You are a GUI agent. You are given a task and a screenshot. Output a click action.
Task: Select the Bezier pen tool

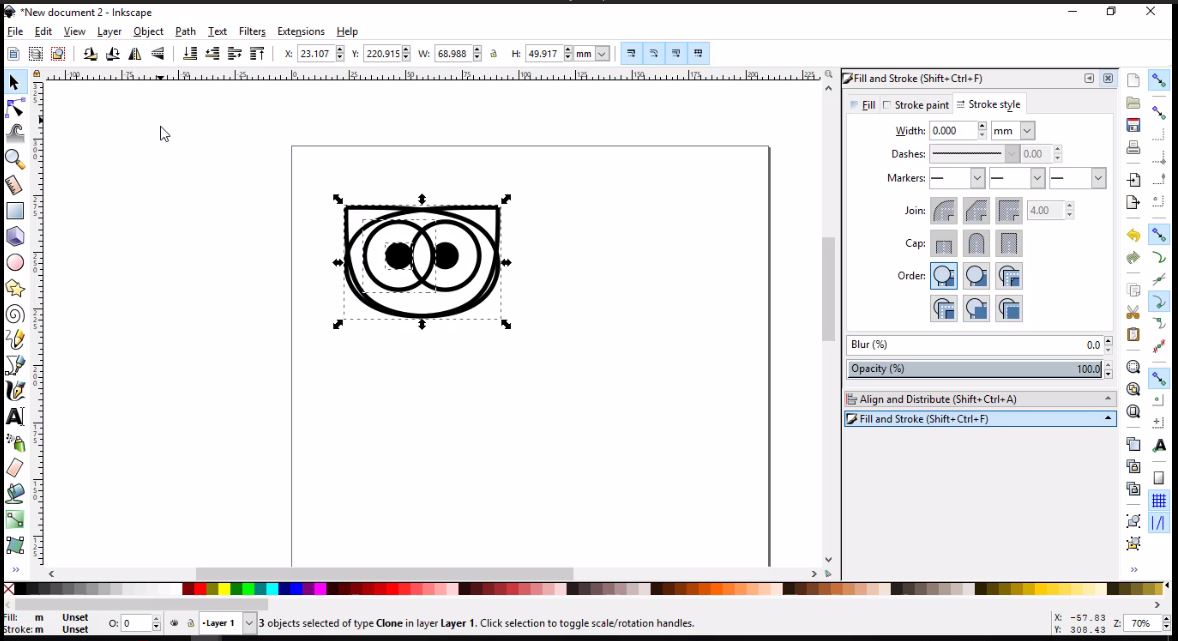pyautogui.click(x=14, y=365)
